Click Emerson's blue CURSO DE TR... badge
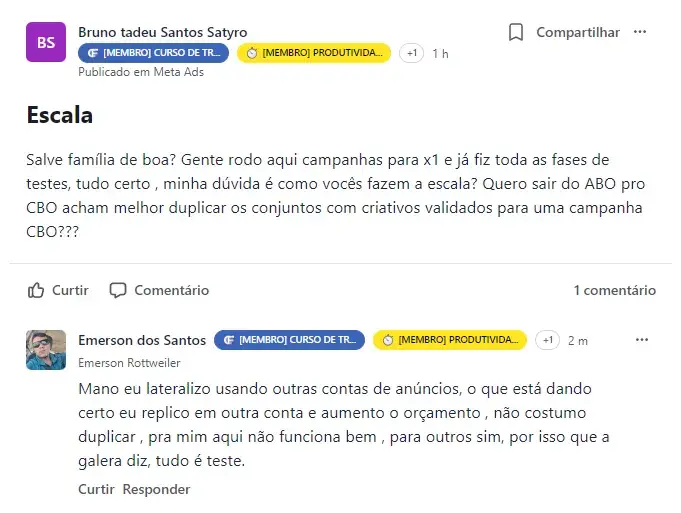The height and width of the screenshot is (513, 681). 289,340
